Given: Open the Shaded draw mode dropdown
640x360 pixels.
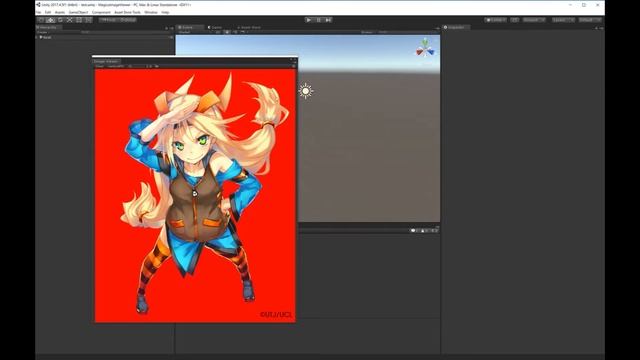Looking at the screenshot, I should [195, 32].
